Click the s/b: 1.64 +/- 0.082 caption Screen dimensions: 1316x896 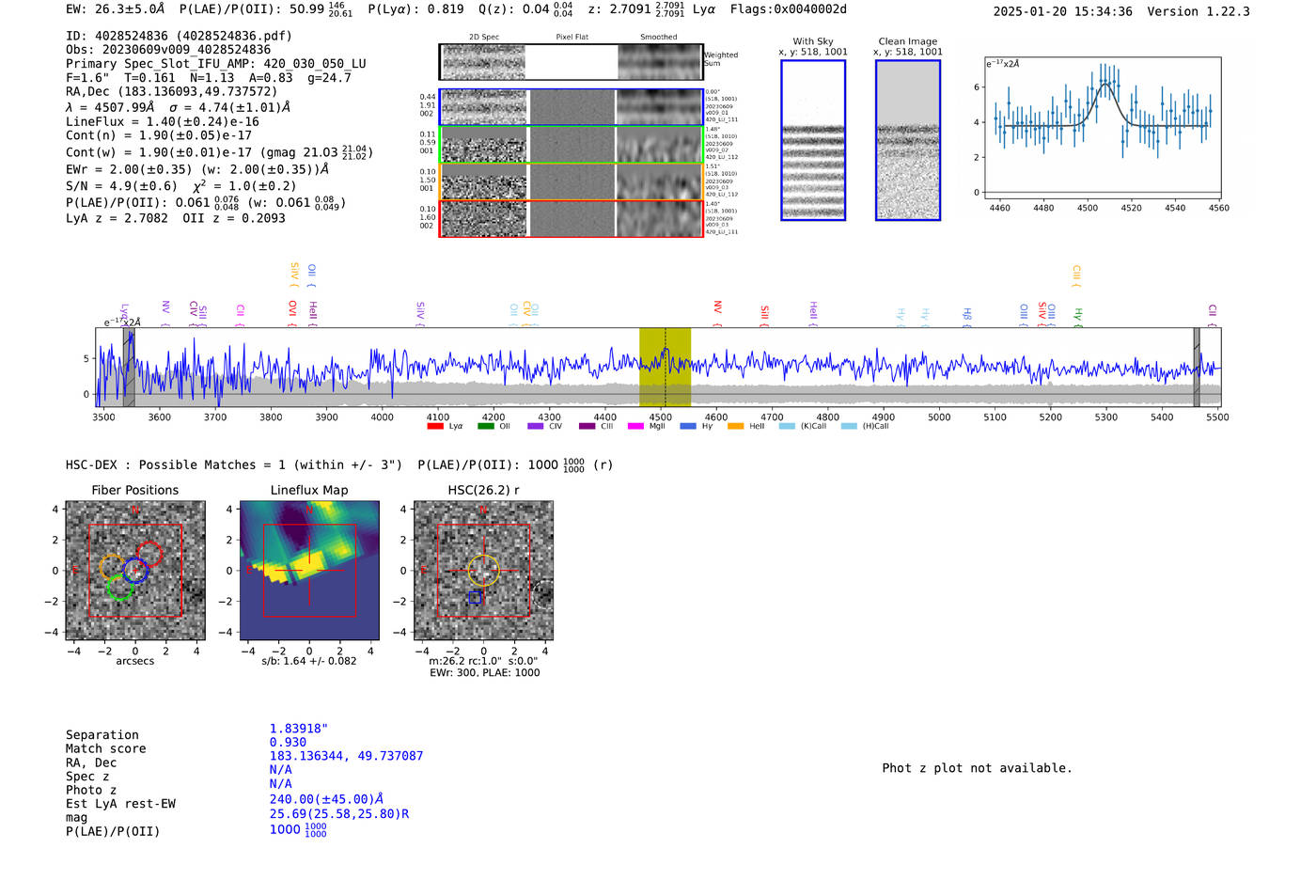(309, 661)
